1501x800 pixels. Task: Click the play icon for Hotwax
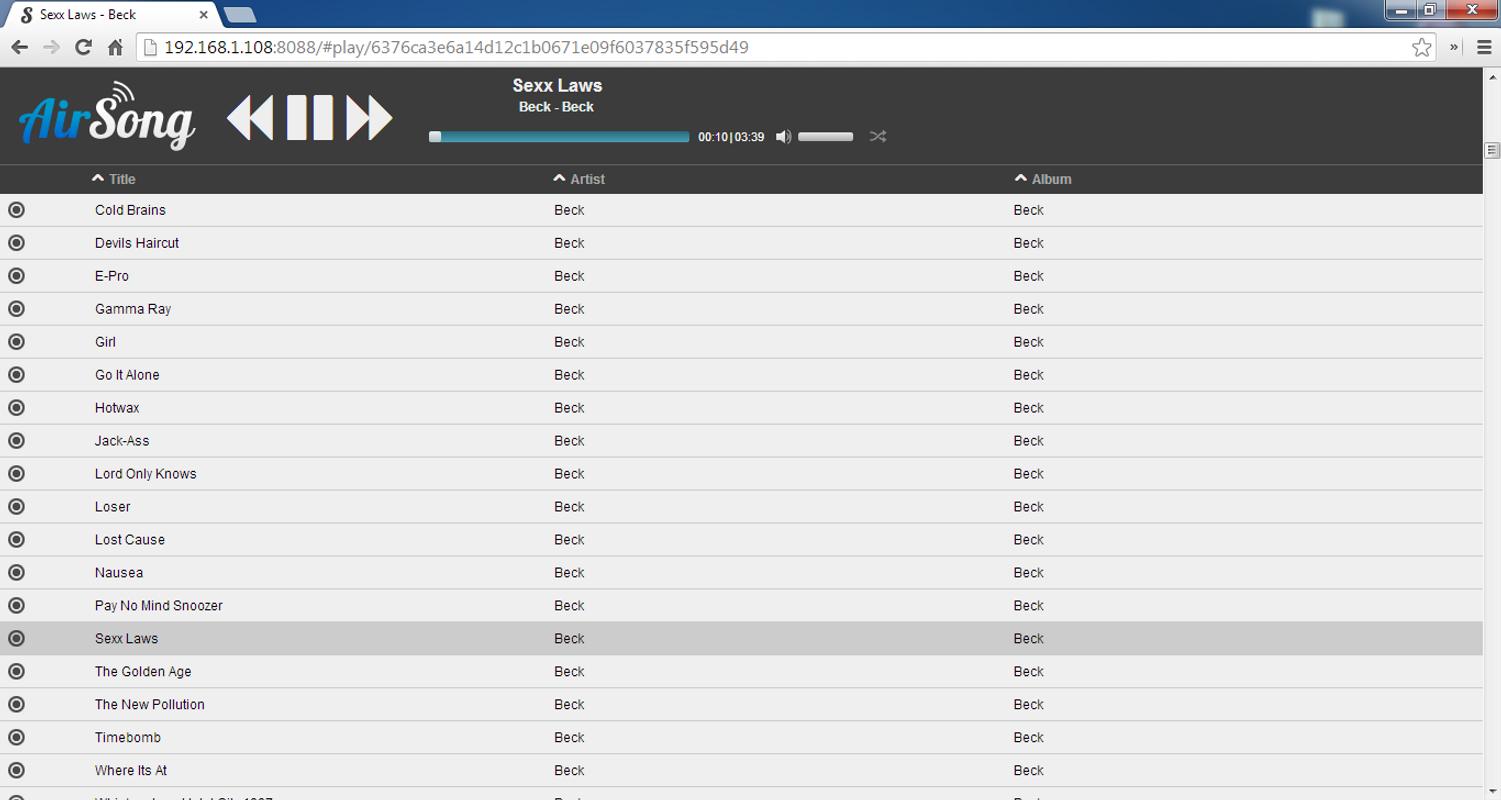(16, 408)
